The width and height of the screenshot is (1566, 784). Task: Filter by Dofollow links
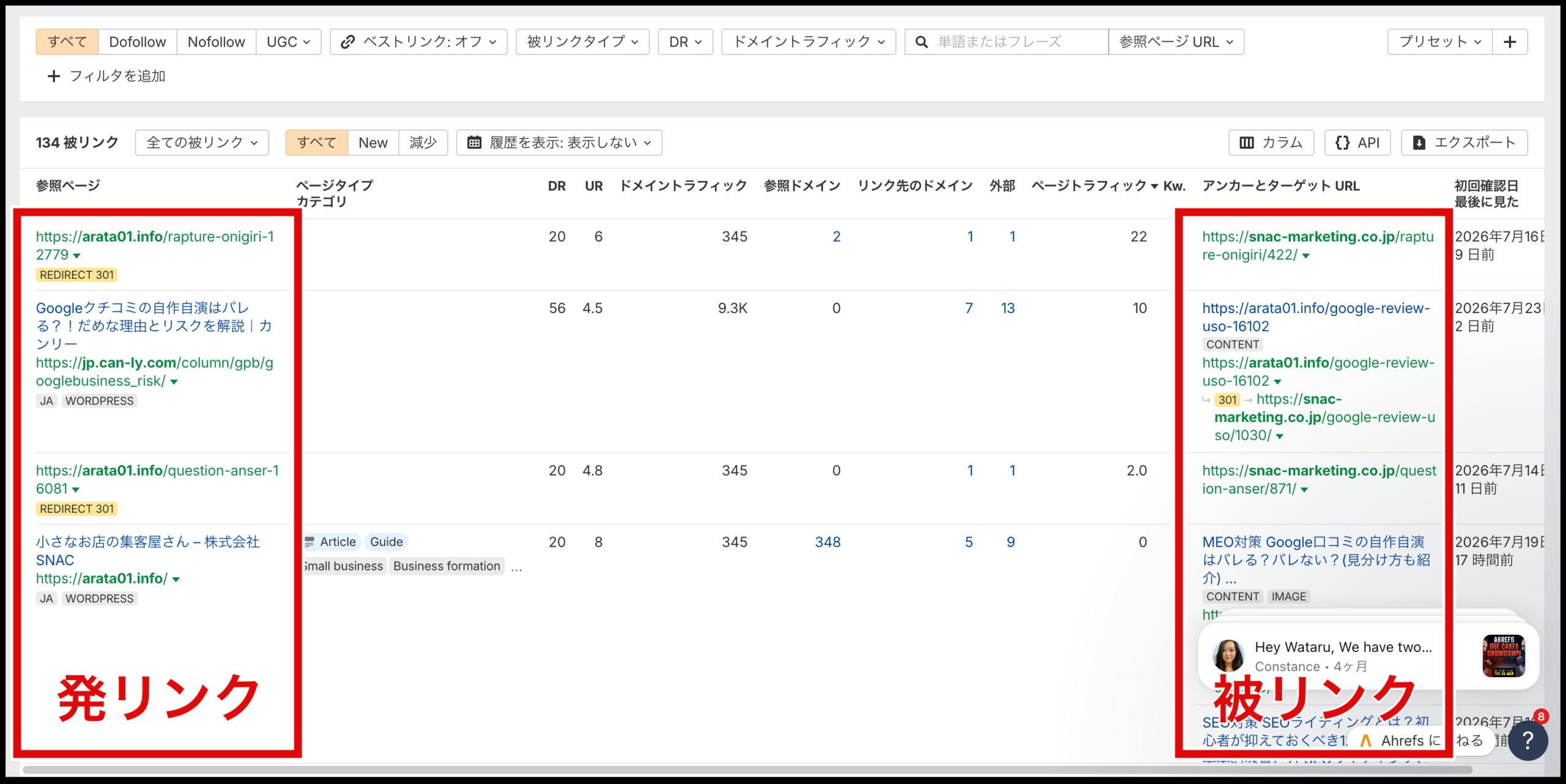(x=138, y=42)
